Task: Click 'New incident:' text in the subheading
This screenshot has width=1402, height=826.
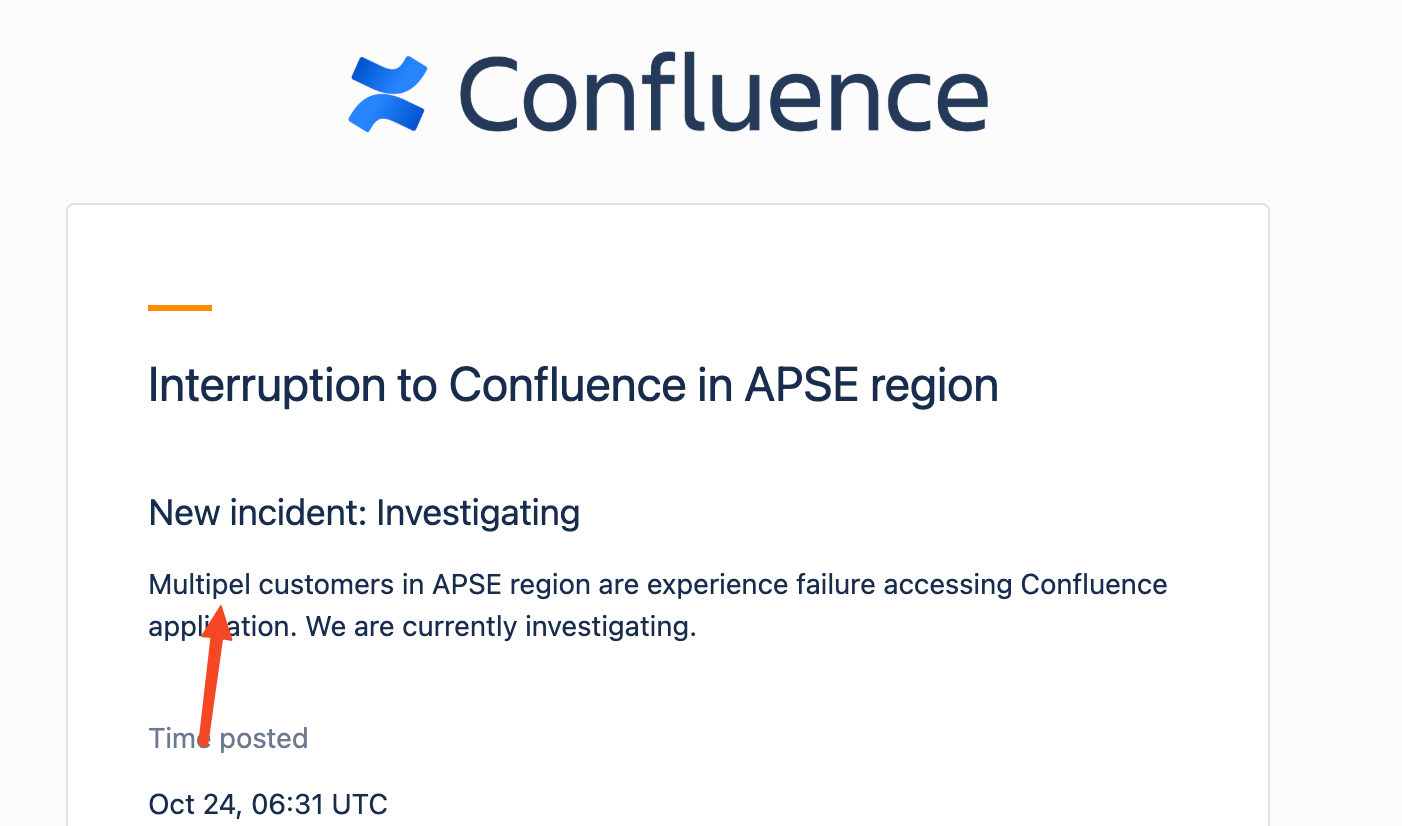Action: click(258, 513)
